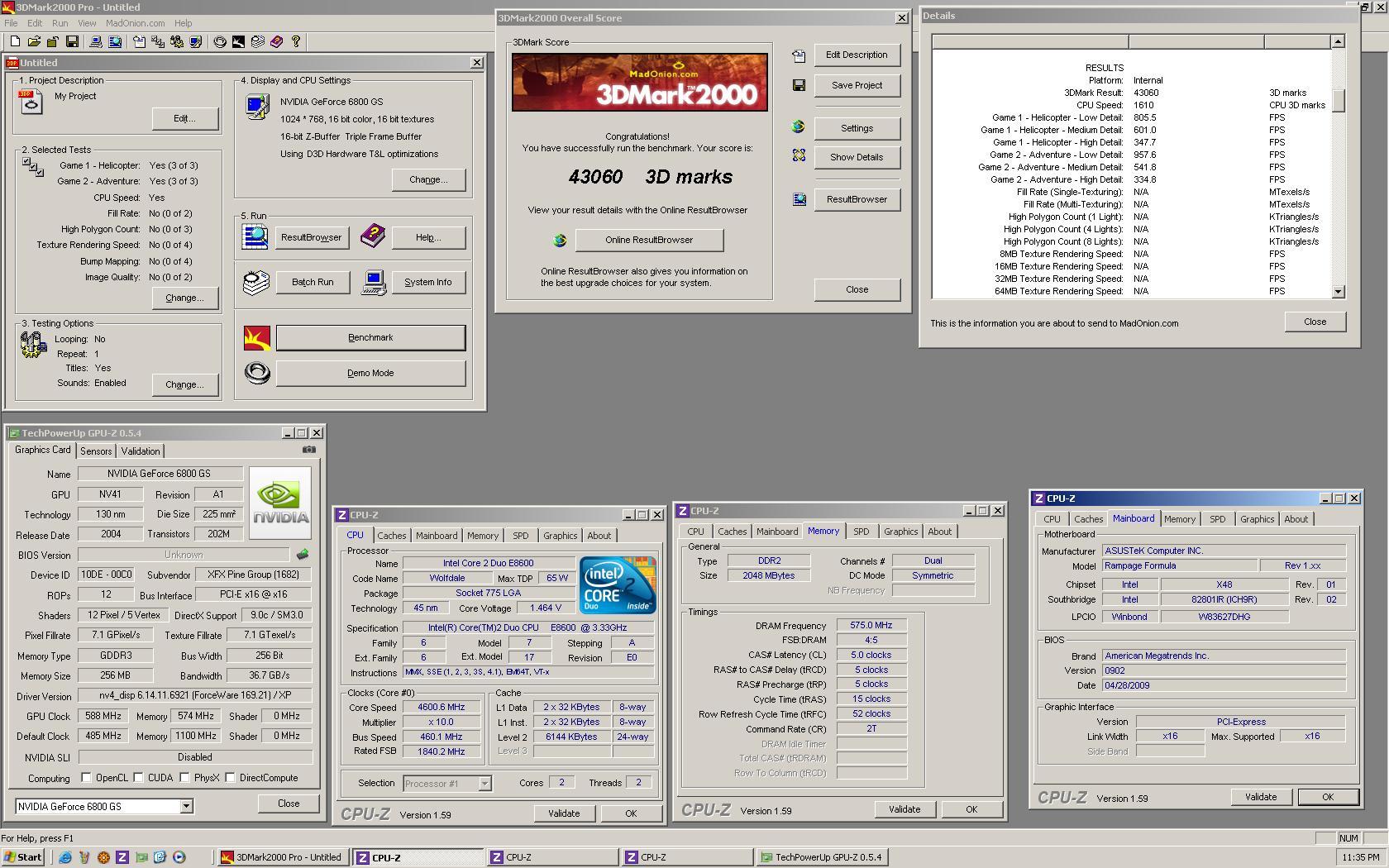Click Details scrollbar up arrow
1389x868 pixels.
coord(1338,41)
